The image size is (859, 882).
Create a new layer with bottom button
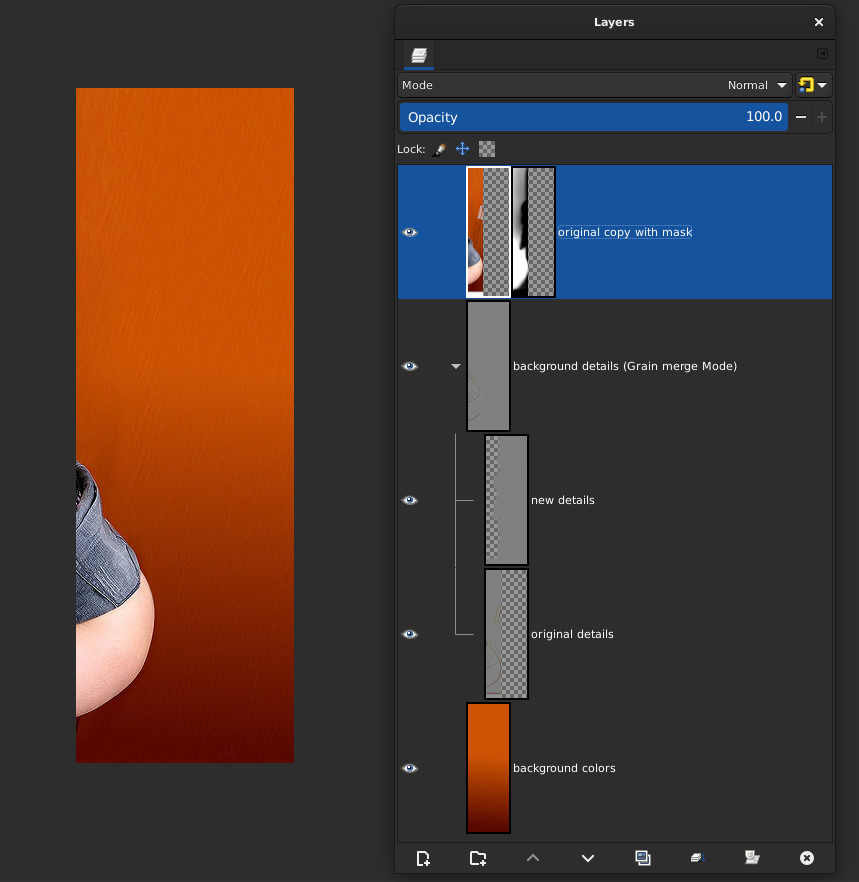[423, 858]
